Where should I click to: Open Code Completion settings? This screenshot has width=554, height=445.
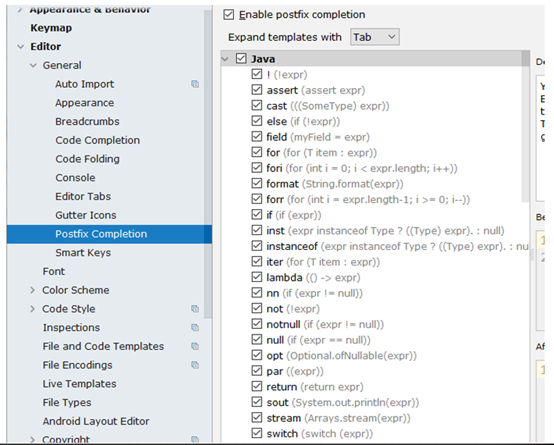tap(98, 140)
